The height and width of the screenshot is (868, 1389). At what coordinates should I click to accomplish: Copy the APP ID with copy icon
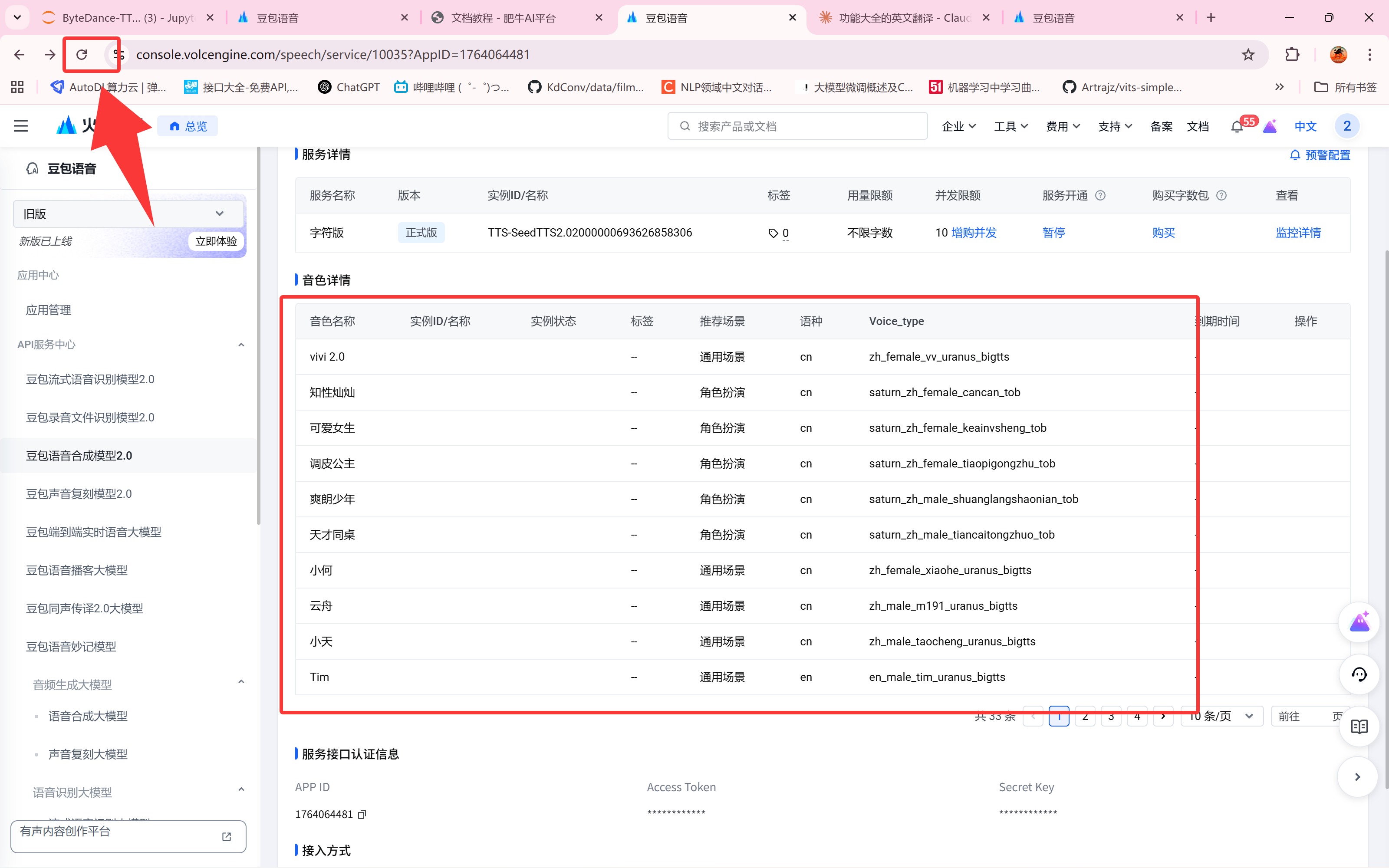click(362, 815)
